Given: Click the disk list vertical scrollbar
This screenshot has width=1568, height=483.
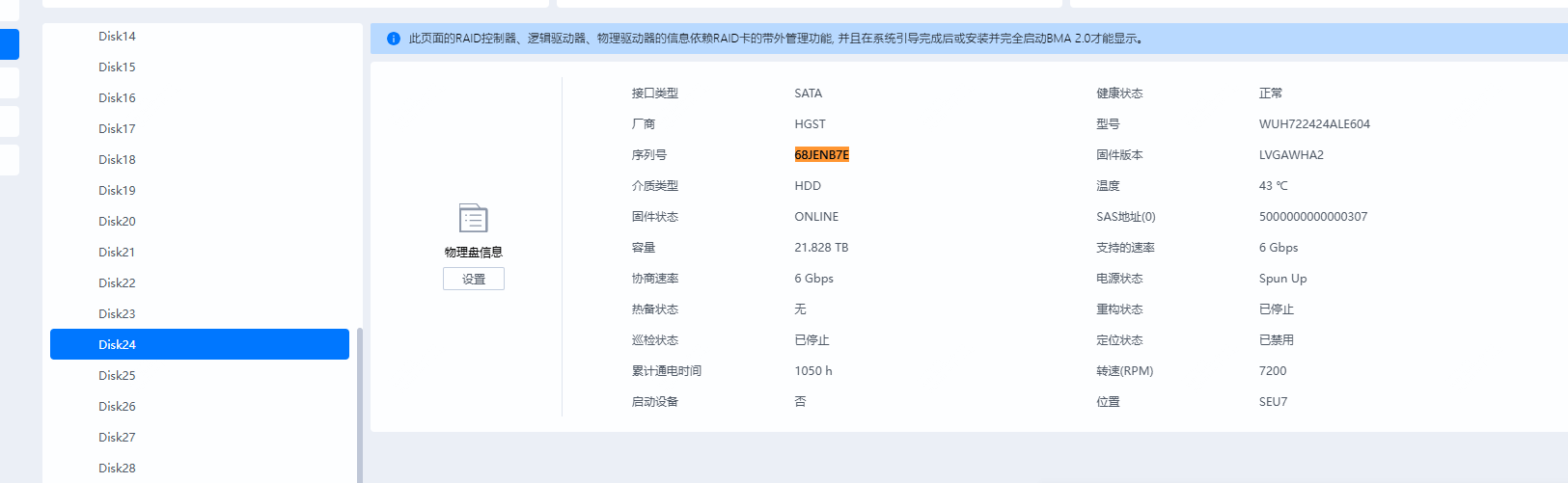Looking at the screenshot, I should point(360,405).
